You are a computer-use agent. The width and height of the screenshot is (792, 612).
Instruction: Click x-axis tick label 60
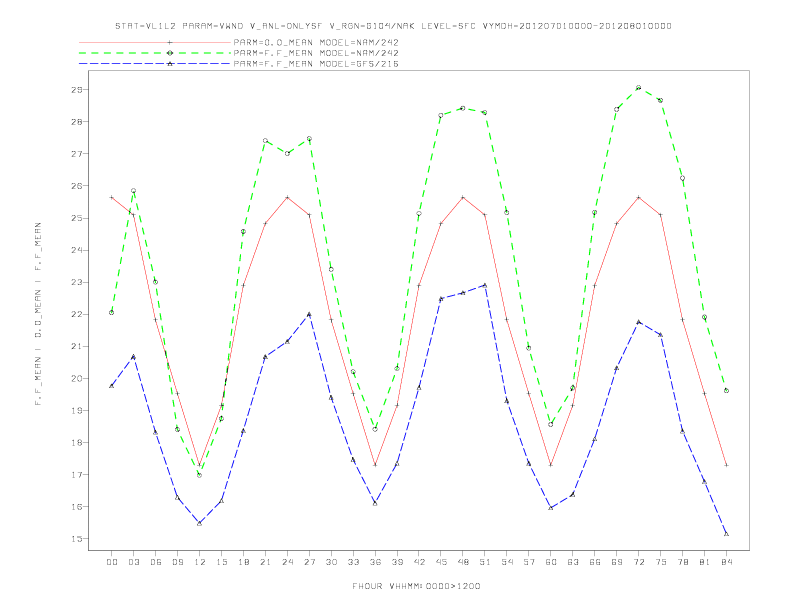pos(551,562)
